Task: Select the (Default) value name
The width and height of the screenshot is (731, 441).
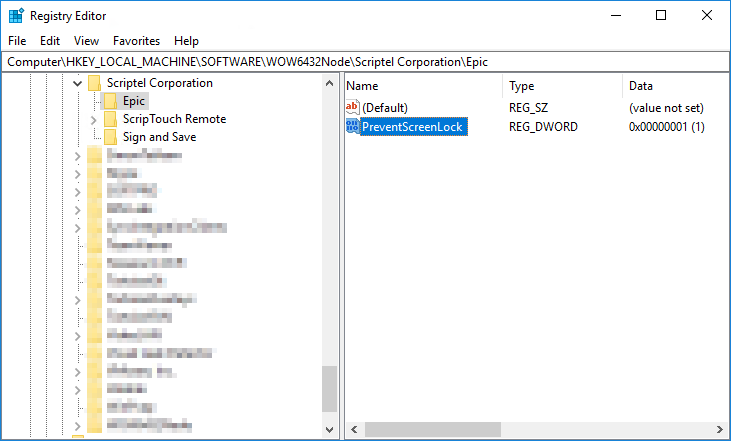Action: point(385,108)
